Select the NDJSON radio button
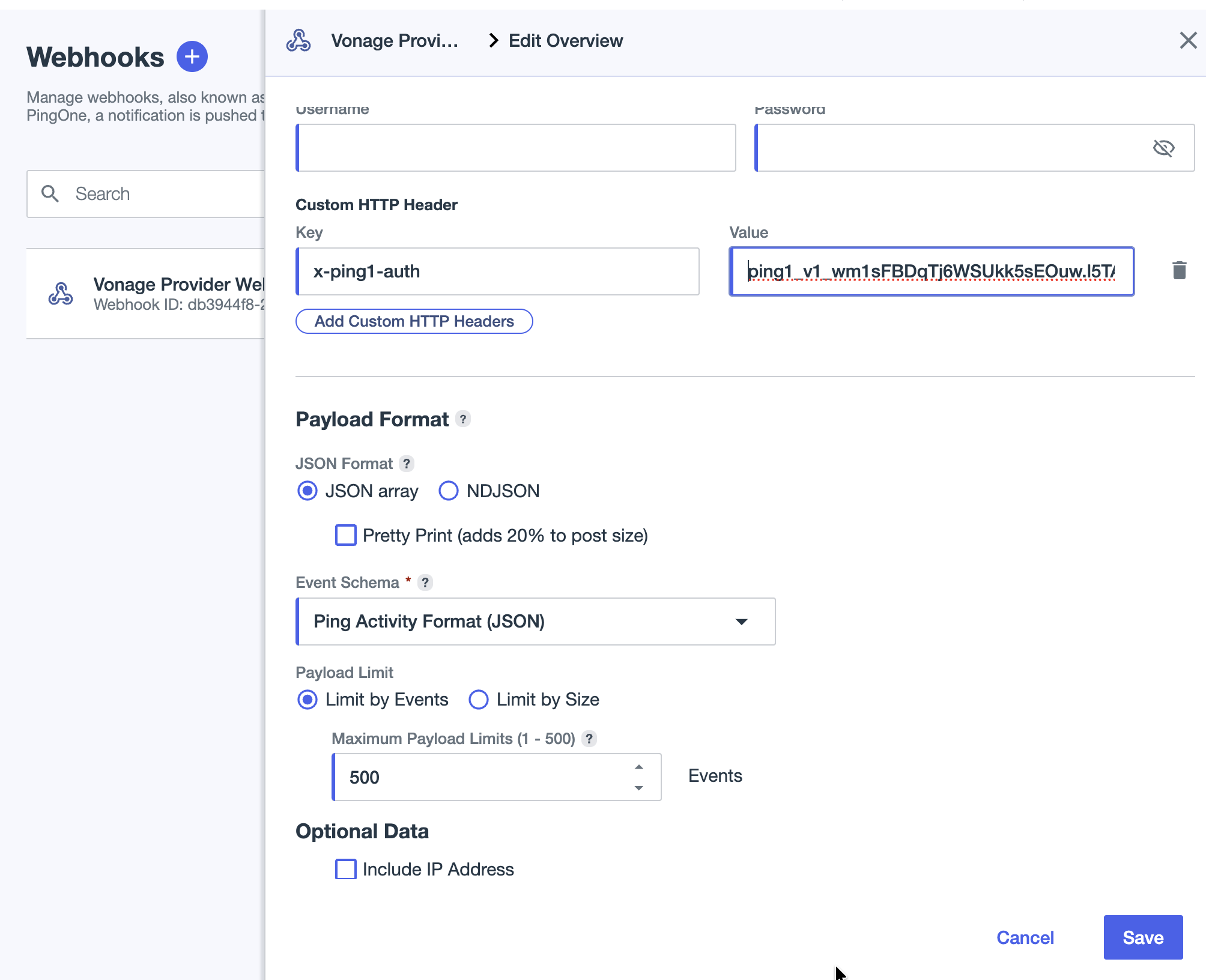The image size is (1206, 980). [x=448, y=491]
